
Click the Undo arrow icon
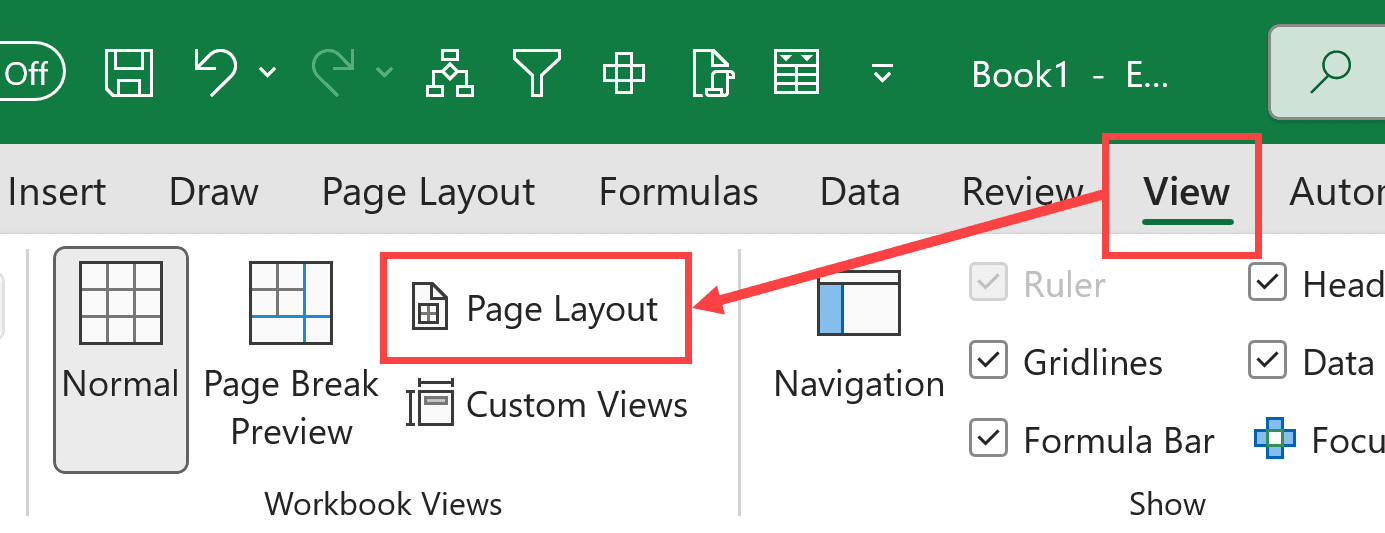point(215,72)
